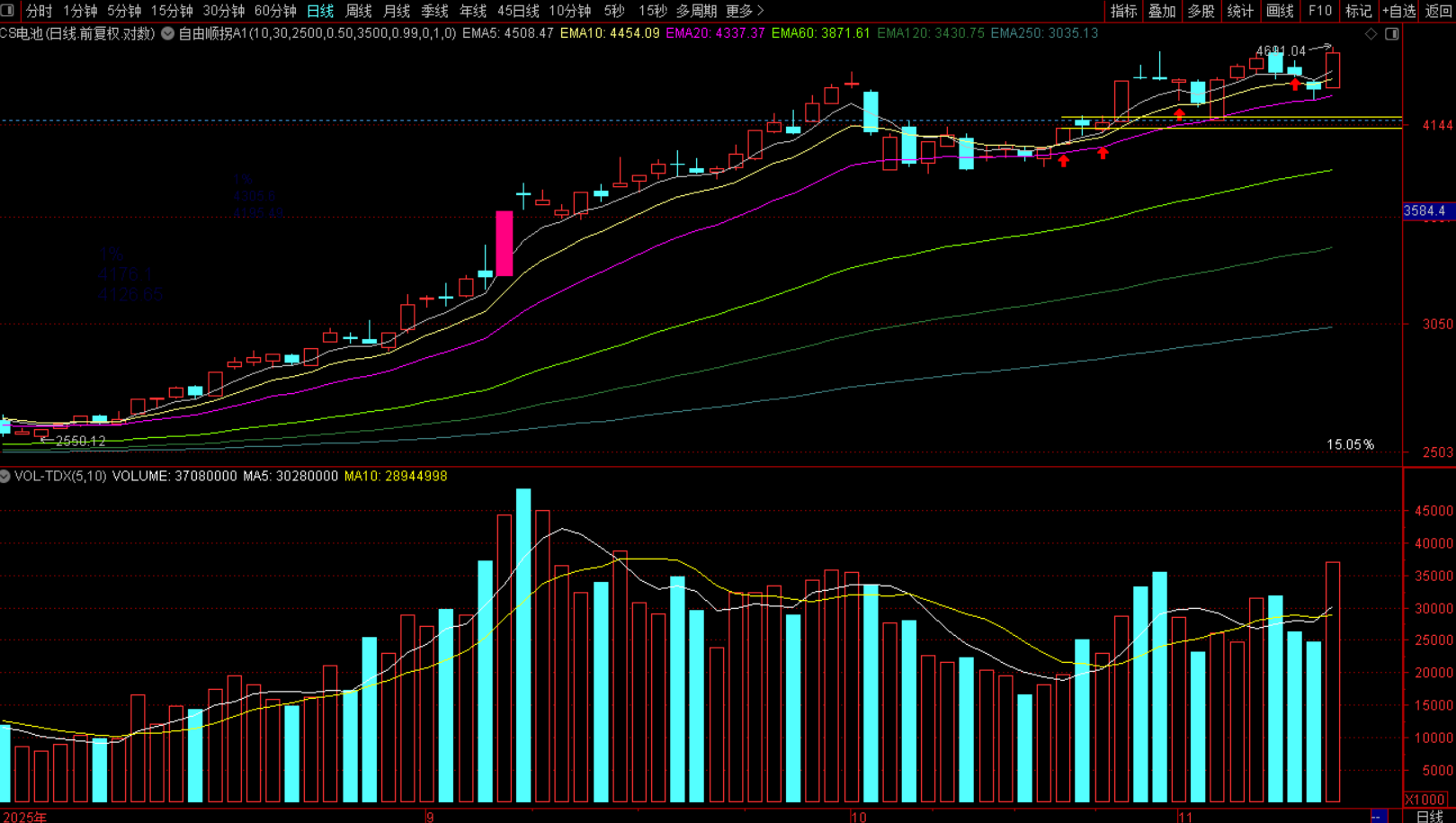Switch to 周线 weekly chart

(x=359, y=11)
